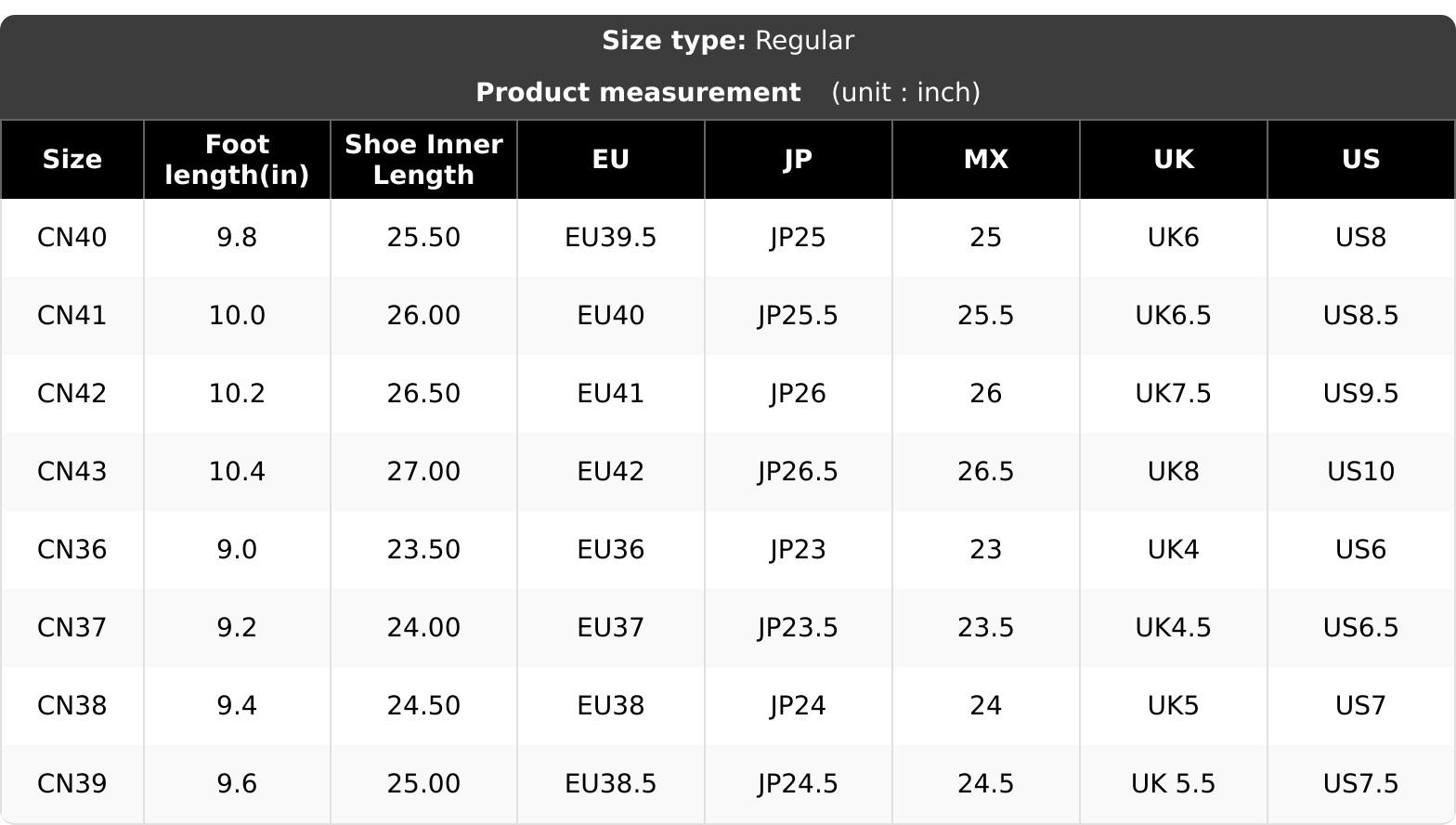Click the EU39.5 cell

coord(611,238)
